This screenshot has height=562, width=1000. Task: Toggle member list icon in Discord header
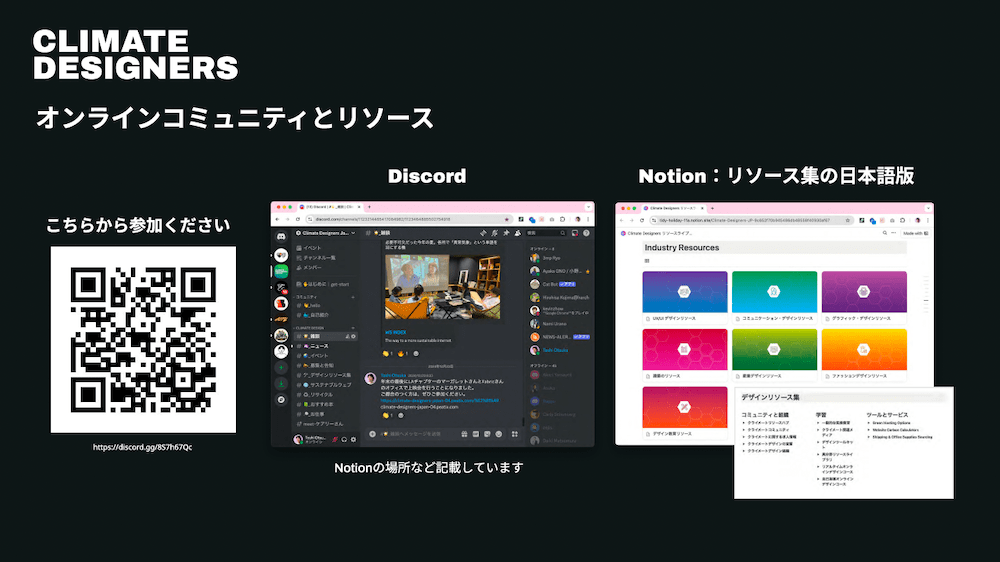coord(517,233)
